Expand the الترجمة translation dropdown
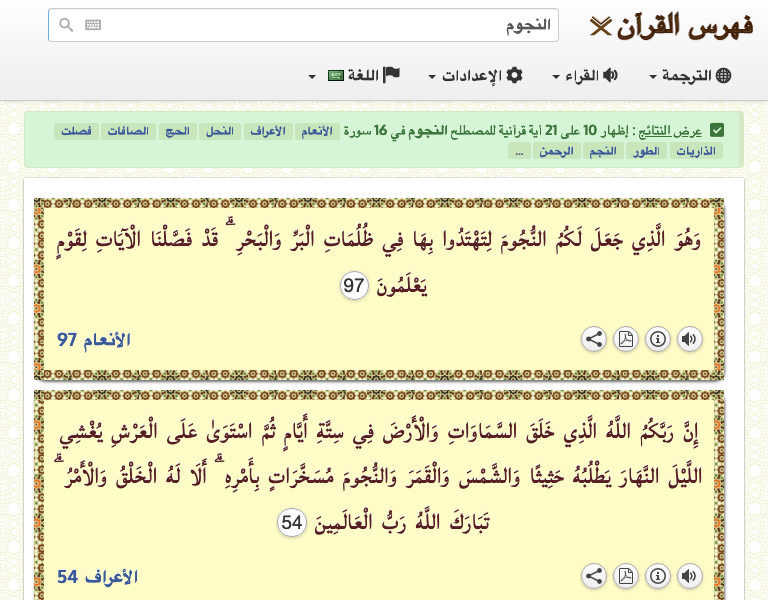 point(690,76)
